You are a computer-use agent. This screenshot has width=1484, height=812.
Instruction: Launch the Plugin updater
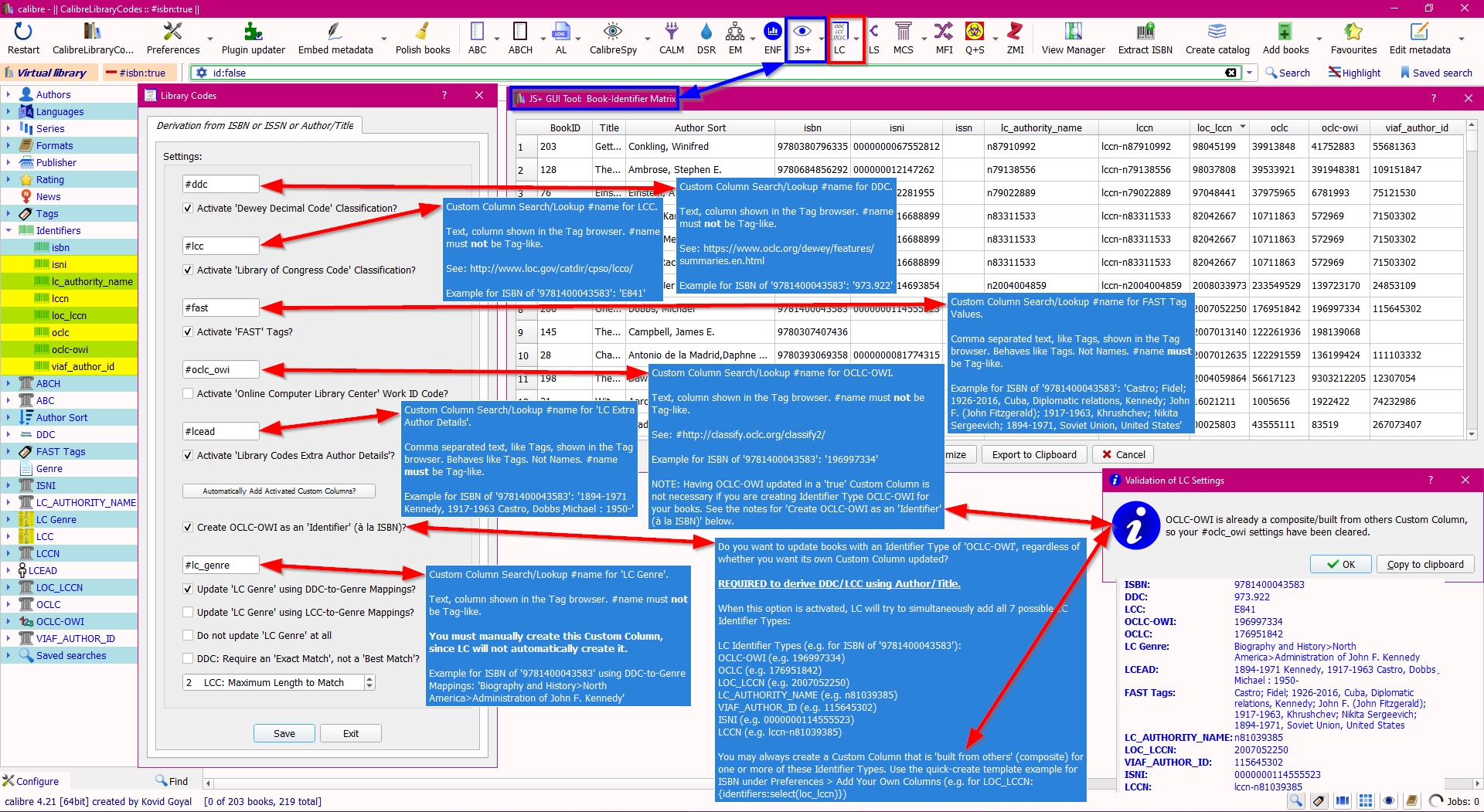254,32
